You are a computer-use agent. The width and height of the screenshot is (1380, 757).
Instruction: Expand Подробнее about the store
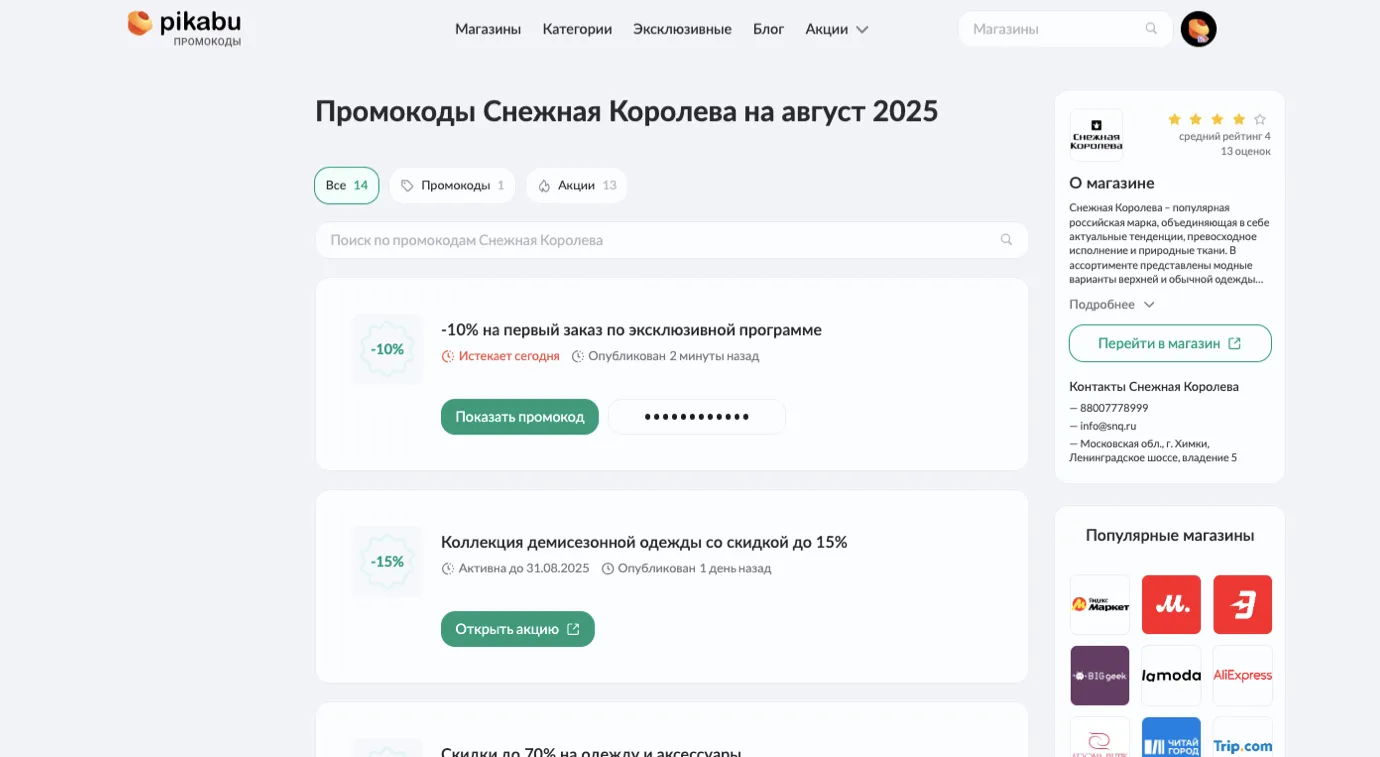pyautogui.click(x=1112, y=304)
